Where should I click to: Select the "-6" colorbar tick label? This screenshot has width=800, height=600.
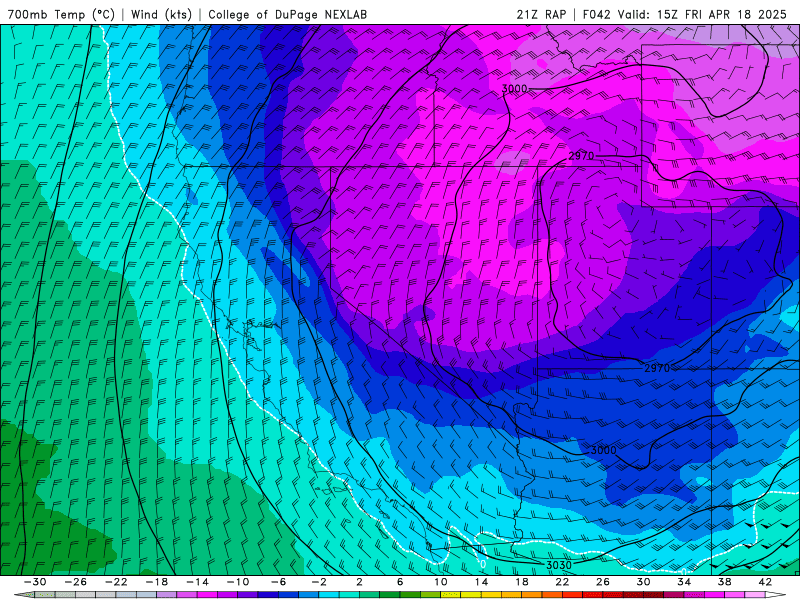pyautogui.click(x=278, y=582)
